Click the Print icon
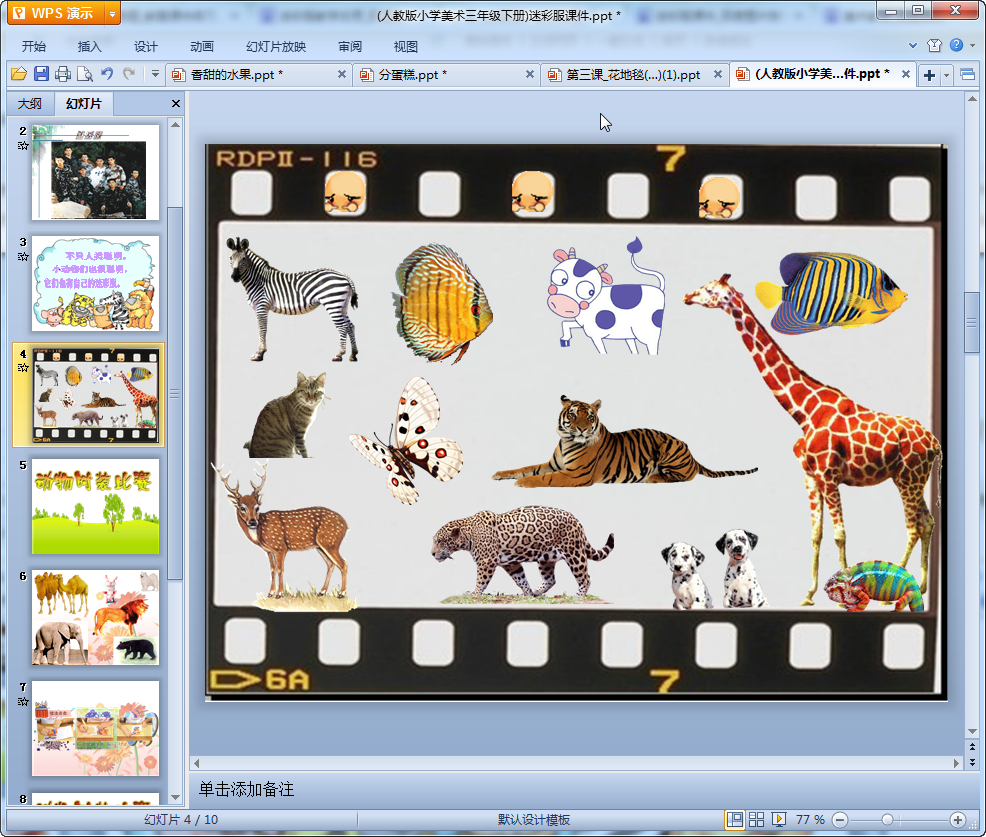Screen dimensions: 986x837 click(x=63, y=74)
